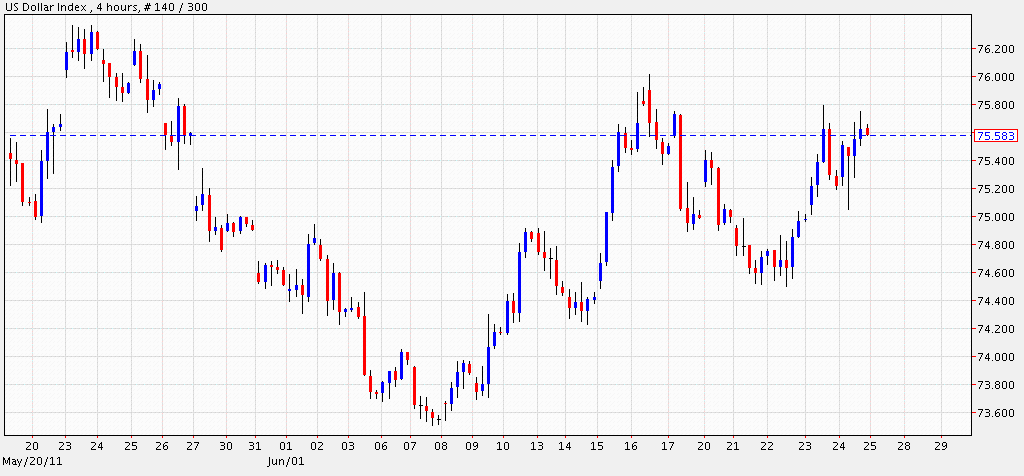This screenshot has height=476, width=1024.
Task: Select the 75.000 price level label
Action: (x=994, y=217)
